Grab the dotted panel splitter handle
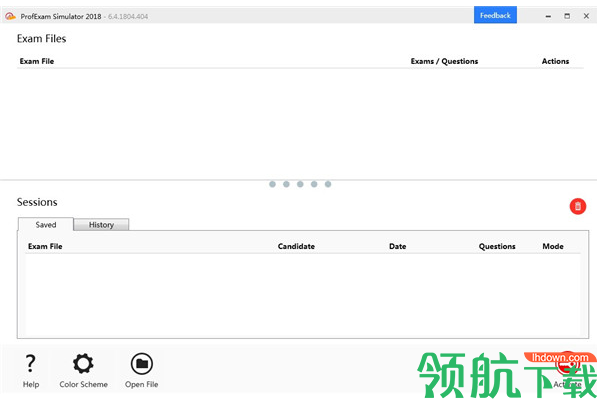Screen dimensions: 597x405 [x=300, y=184]
